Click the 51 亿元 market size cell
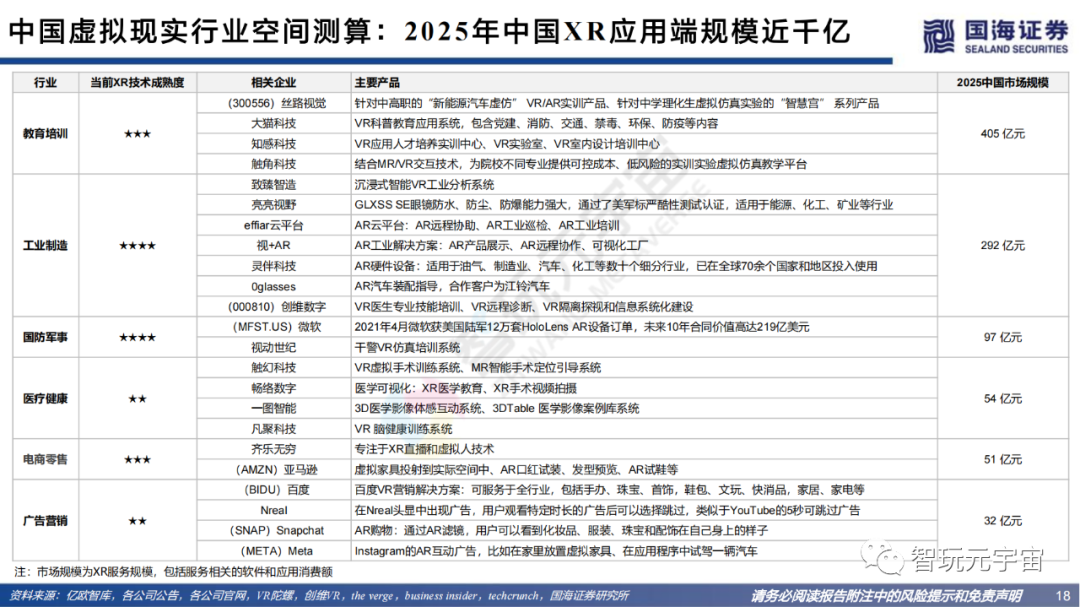This screenshot has height=607, width=1080. [1002, 459]
